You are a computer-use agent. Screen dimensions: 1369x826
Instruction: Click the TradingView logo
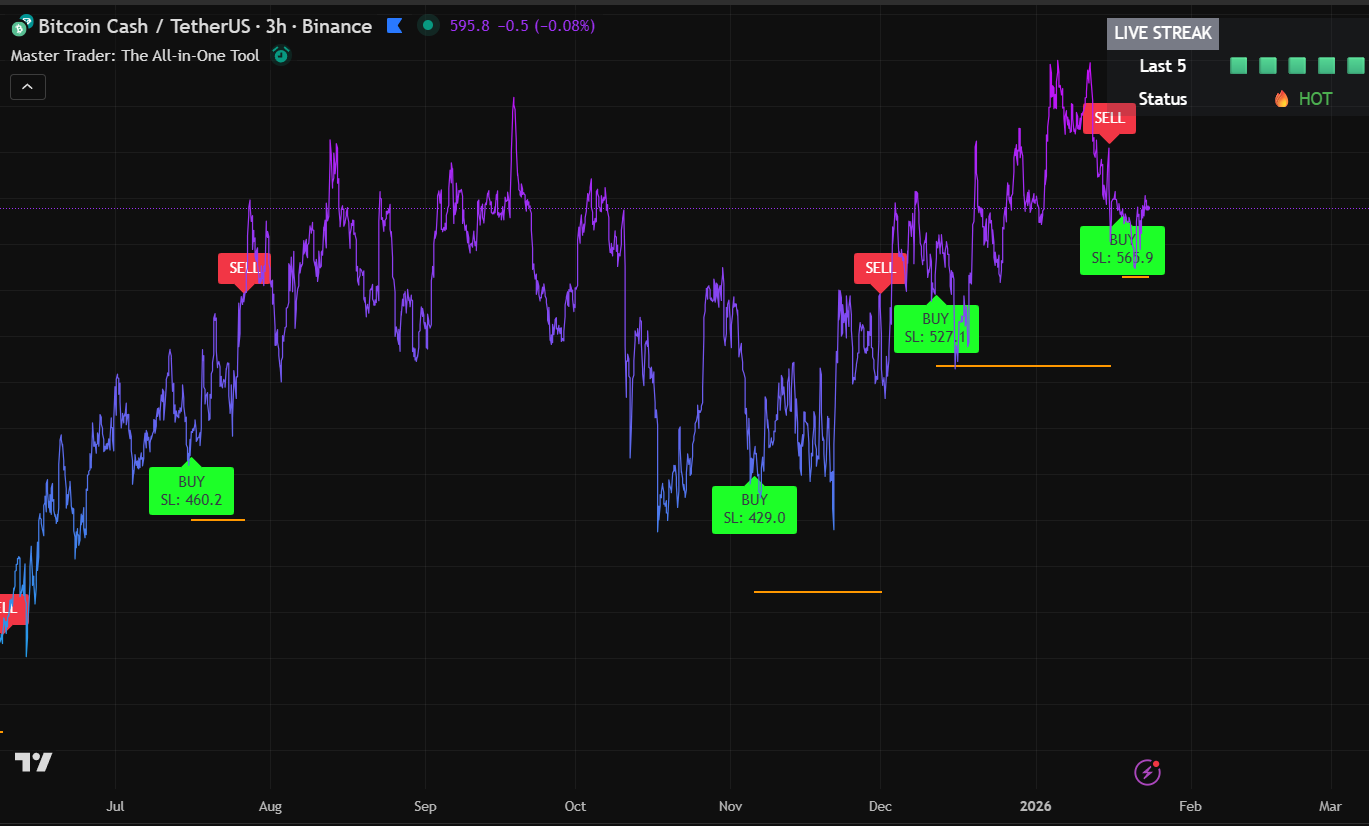(33, 761)
